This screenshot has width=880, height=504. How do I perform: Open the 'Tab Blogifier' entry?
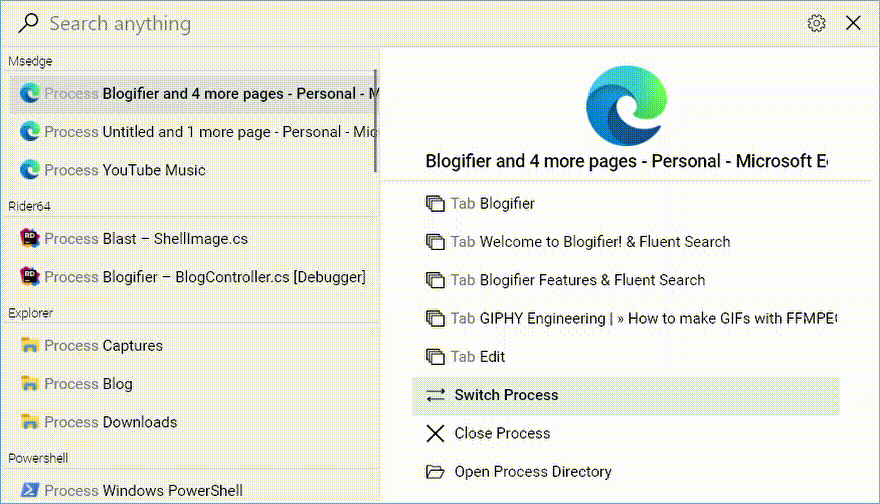point(626,203)
